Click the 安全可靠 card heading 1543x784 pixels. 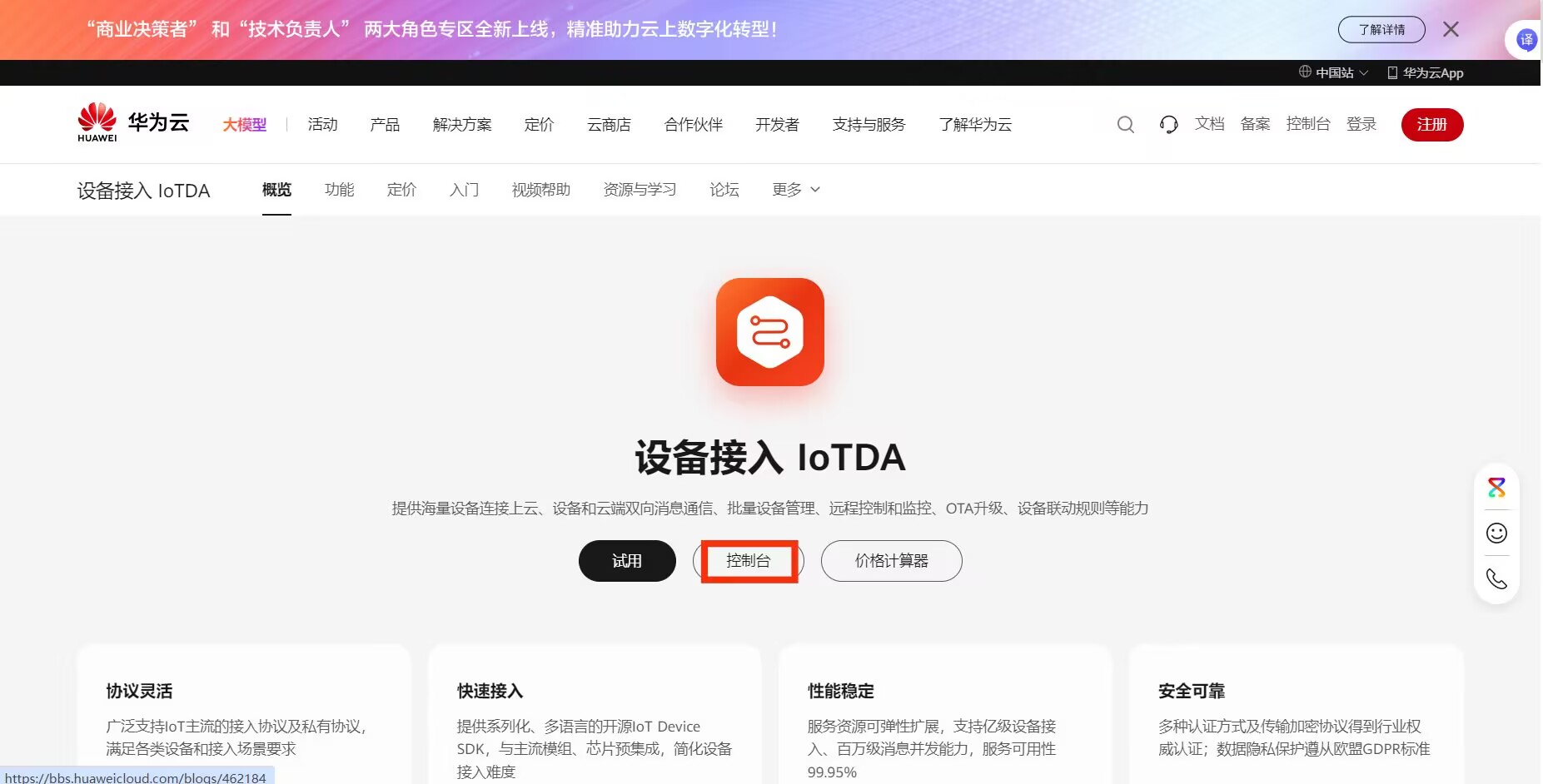point(1192,691)
